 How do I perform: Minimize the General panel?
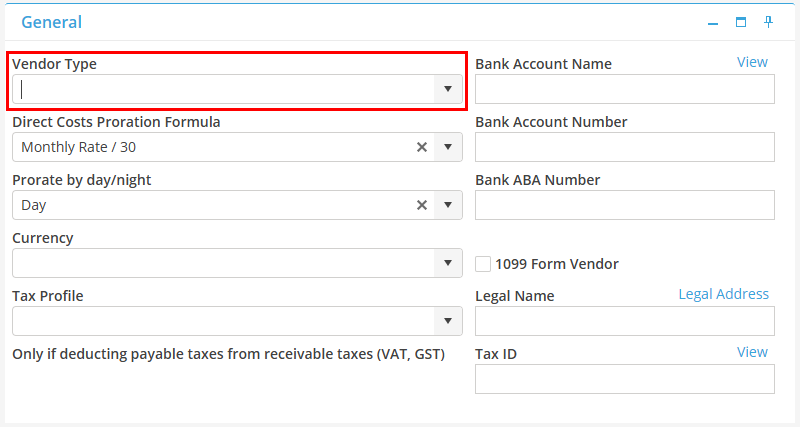point(712,22)
